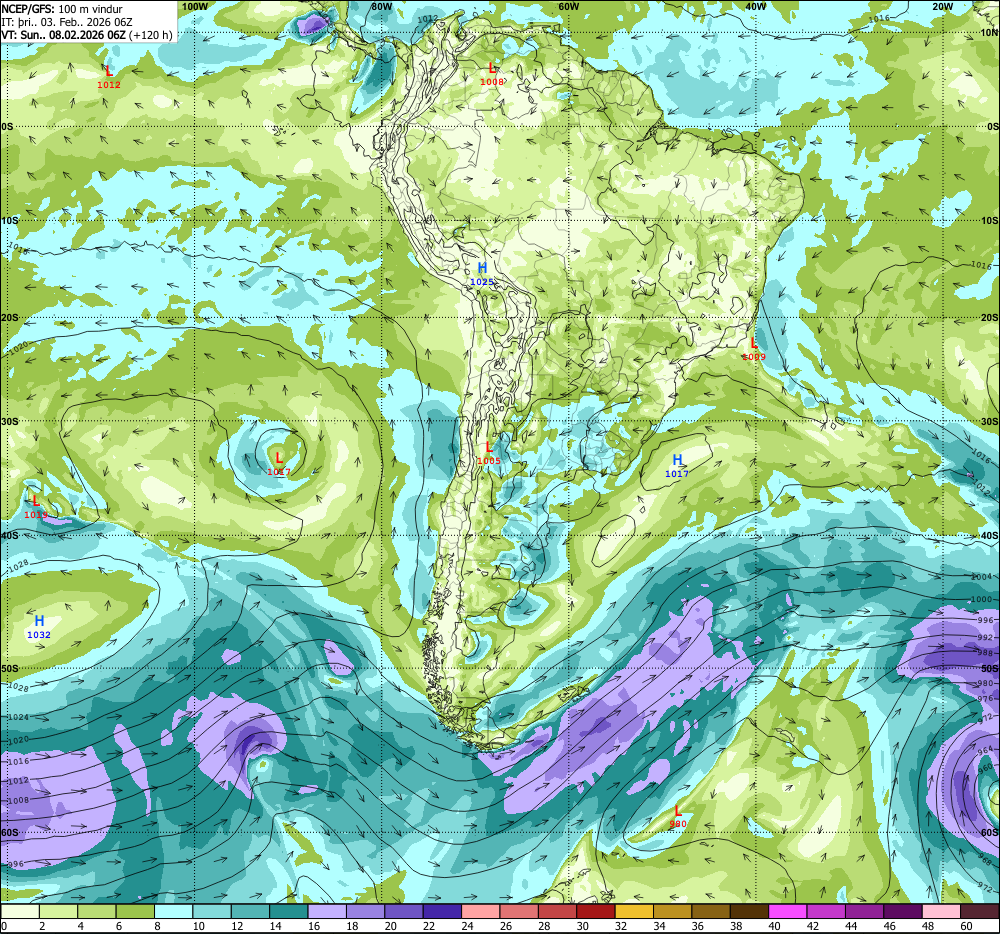Screen dimensions: 1000x934
Task: Pick the lavender legend swatch between 16 and 18
Action: (x=327, y=912)
